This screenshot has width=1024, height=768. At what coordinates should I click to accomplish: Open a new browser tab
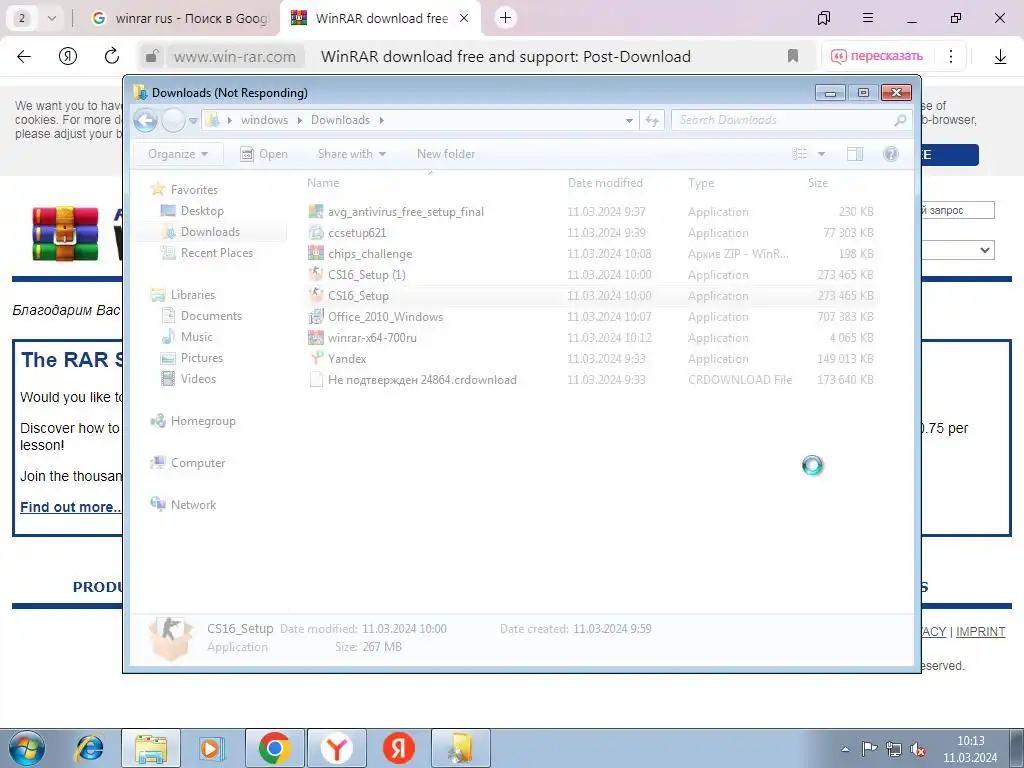pos(505,18)
